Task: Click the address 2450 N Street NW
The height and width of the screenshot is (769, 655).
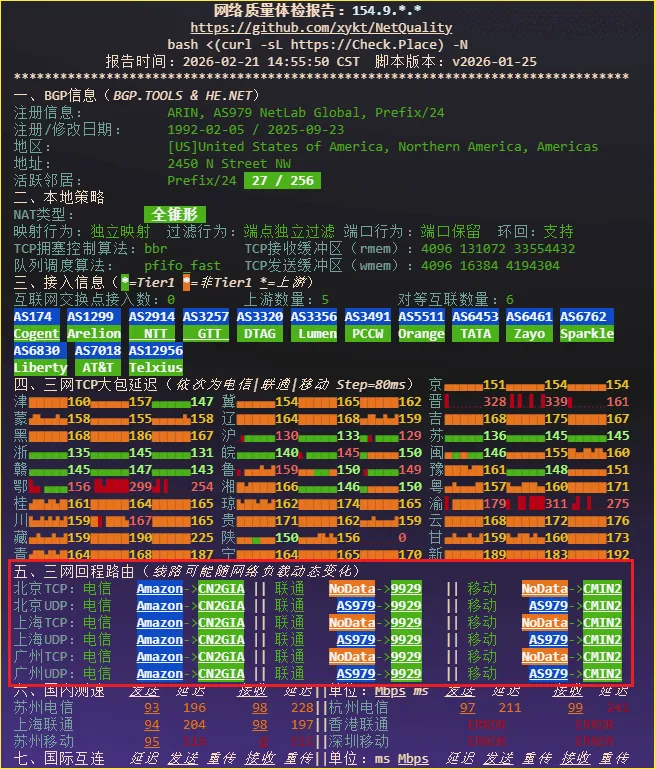Action: coord(229,163)
